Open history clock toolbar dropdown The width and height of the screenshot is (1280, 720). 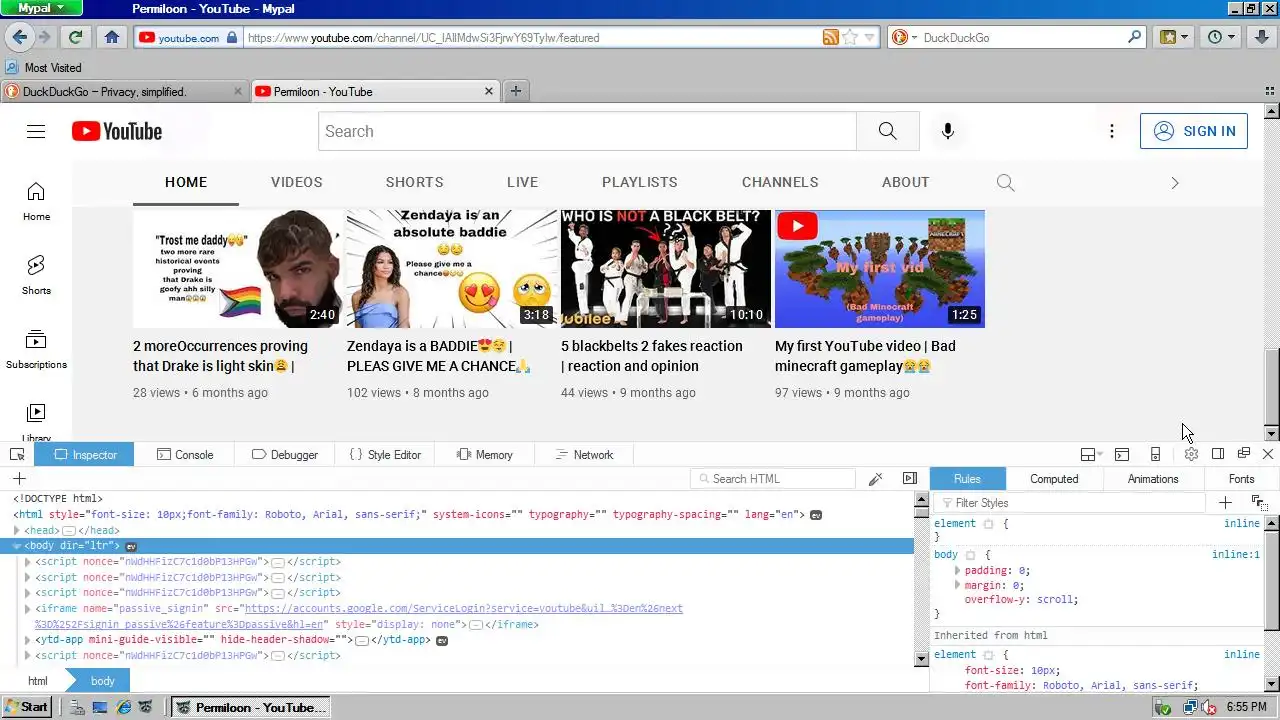tap(1222, 37)
